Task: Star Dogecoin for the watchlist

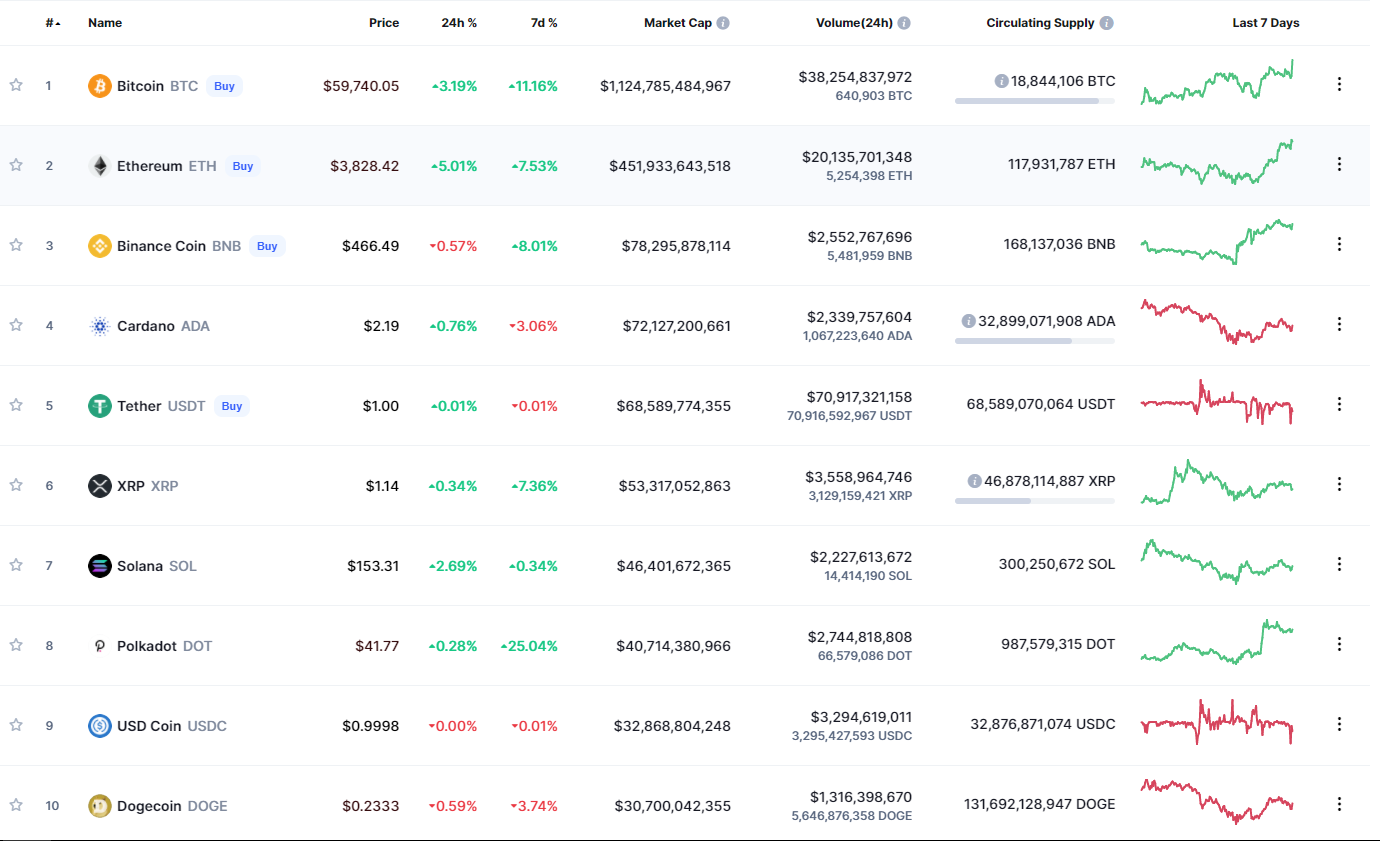Action: coord(16,805)
